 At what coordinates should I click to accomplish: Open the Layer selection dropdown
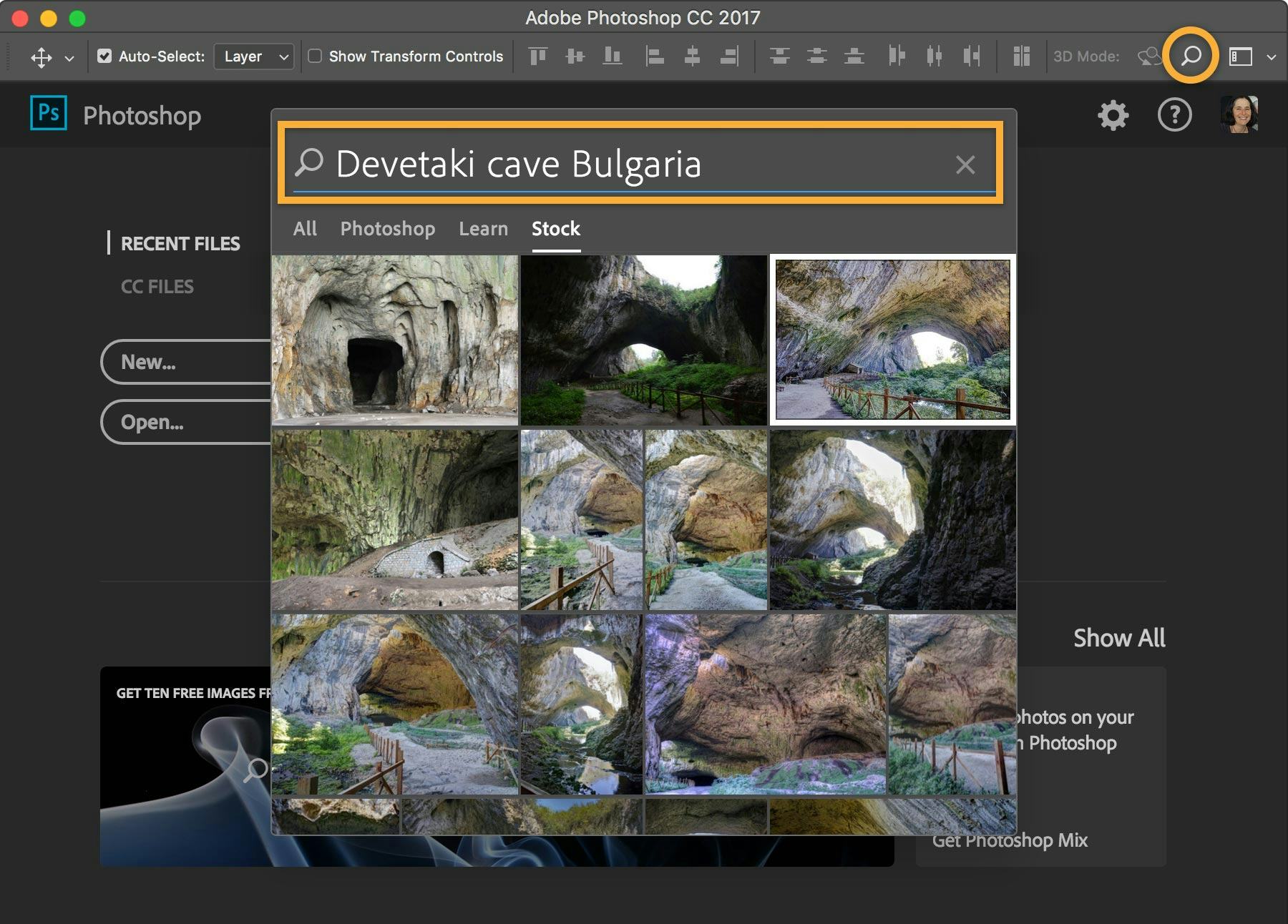[x=254, y=56]
